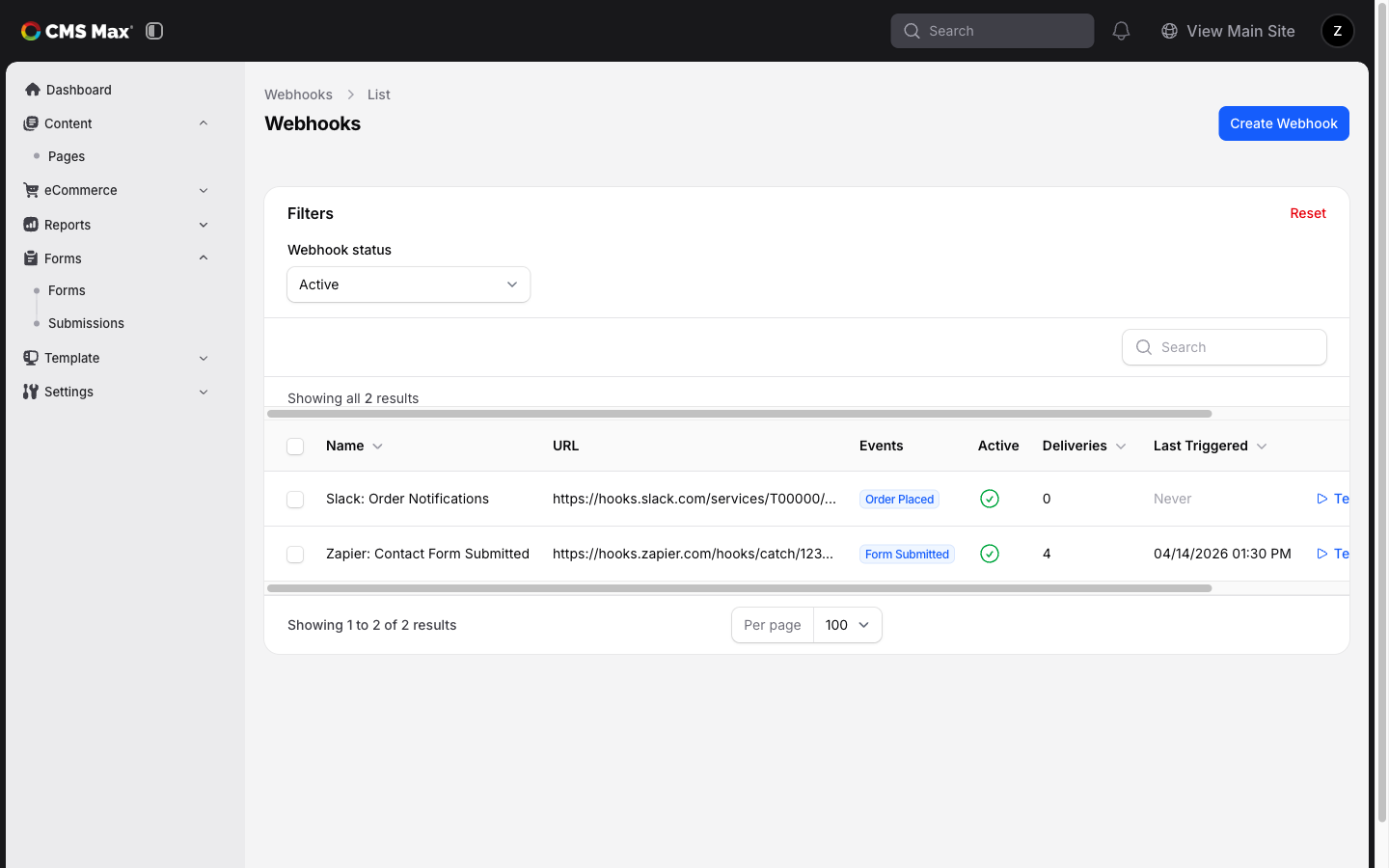Click the page vertical scrollbar

click(1382, 415)
